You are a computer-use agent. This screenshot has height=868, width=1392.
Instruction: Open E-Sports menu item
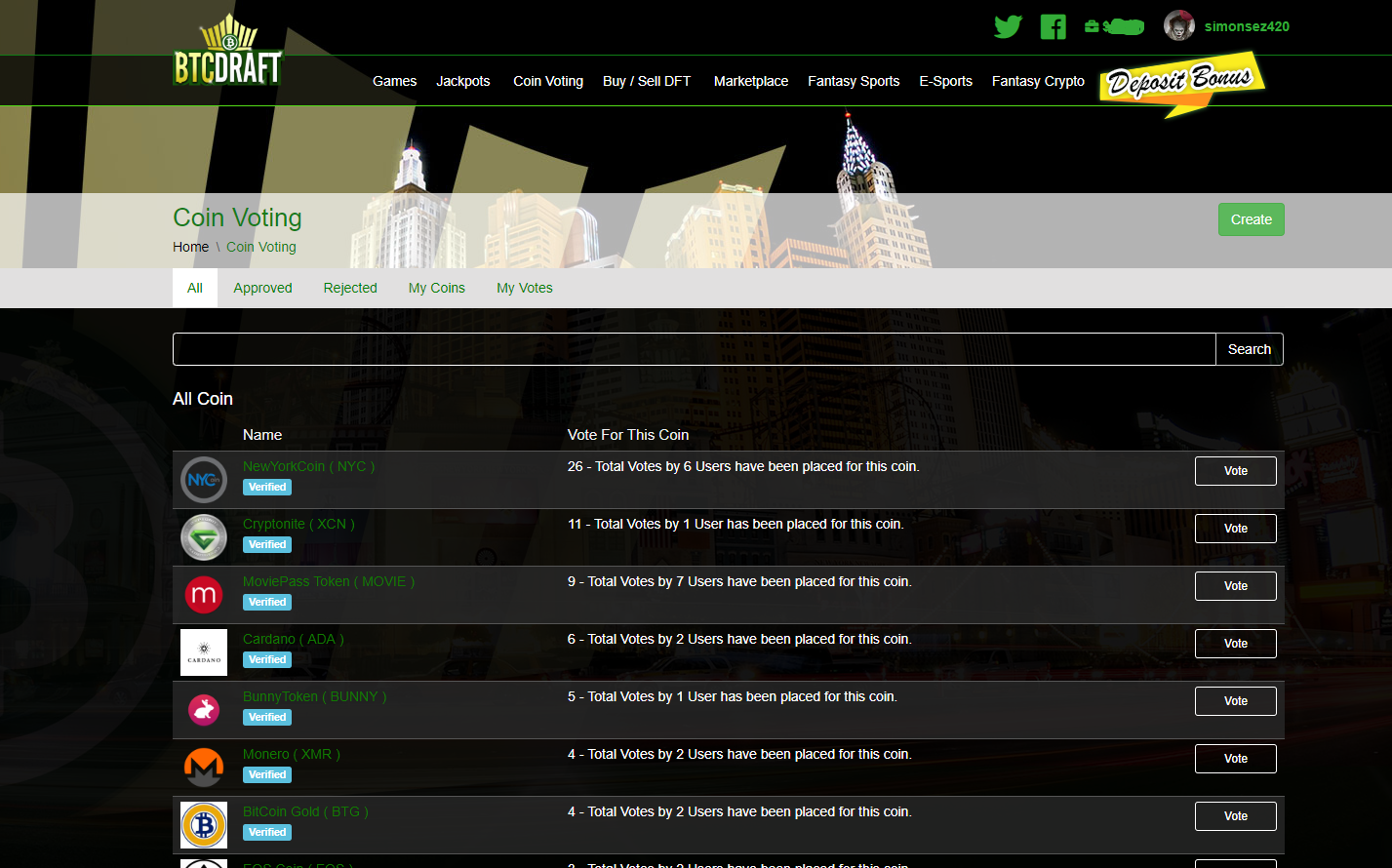tap(945, 81)
